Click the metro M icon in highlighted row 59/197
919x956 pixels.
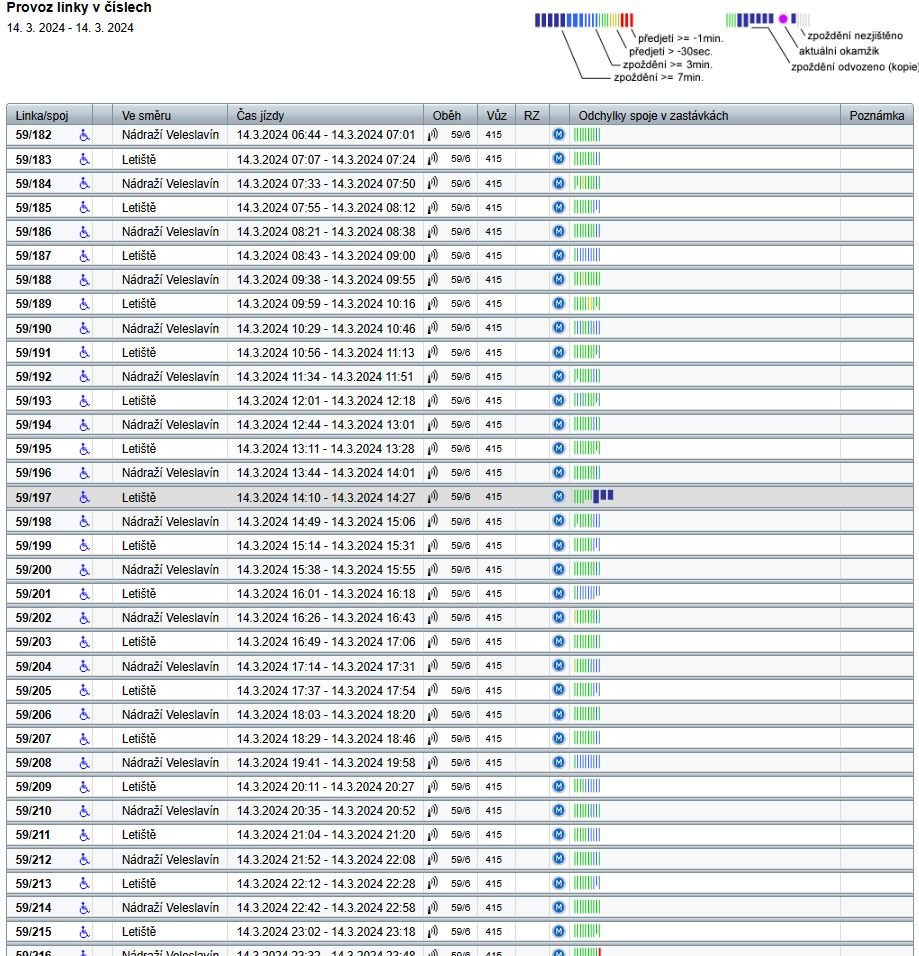[559, 496]
